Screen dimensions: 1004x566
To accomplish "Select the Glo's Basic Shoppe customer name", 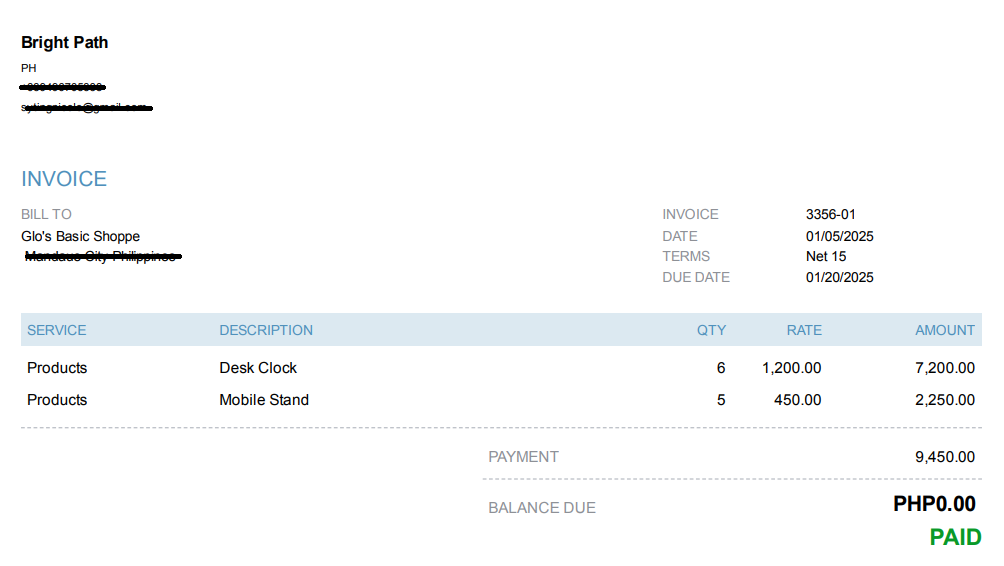I will pyautogui.click(x=80, y=237).
